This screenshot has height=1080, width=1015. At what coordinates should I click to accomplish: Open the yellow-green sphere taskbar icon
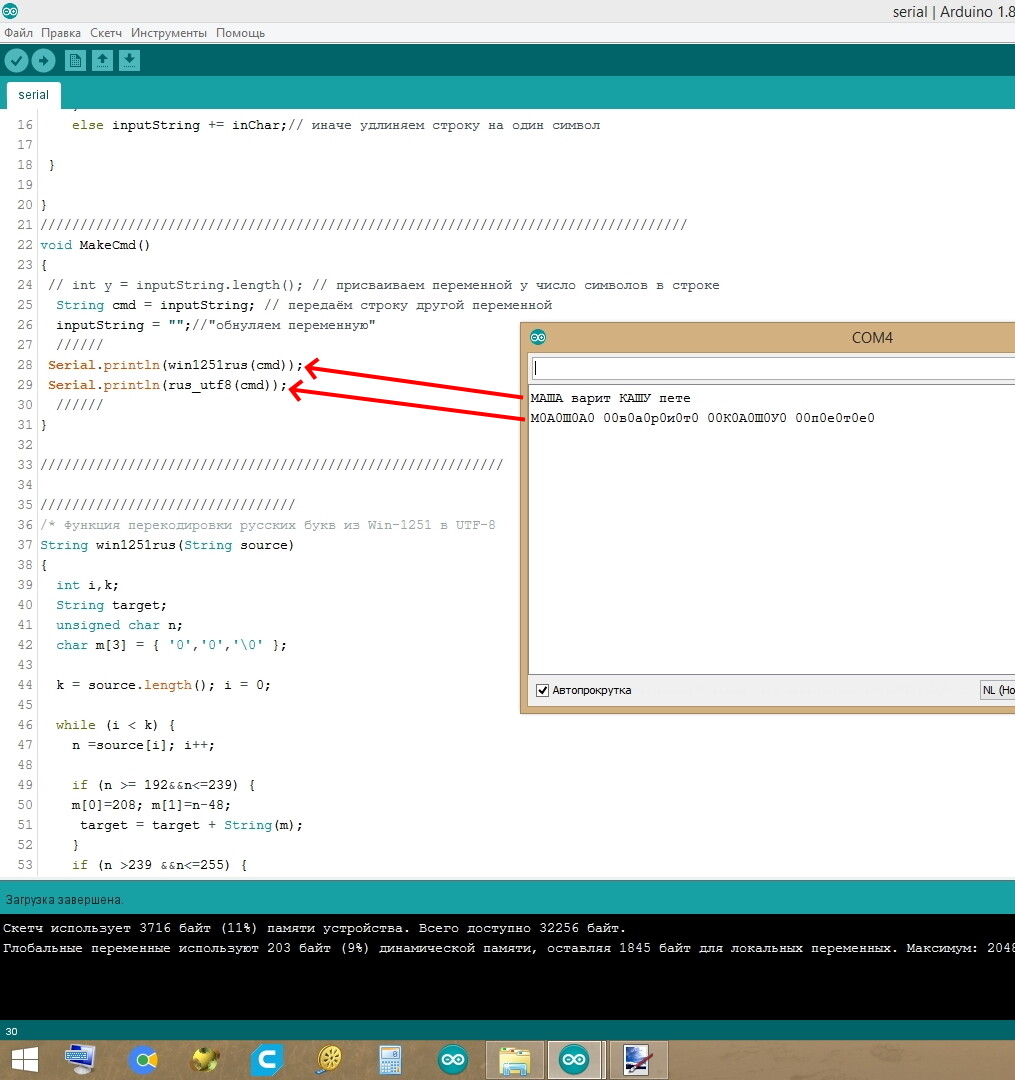point(205,1059)
